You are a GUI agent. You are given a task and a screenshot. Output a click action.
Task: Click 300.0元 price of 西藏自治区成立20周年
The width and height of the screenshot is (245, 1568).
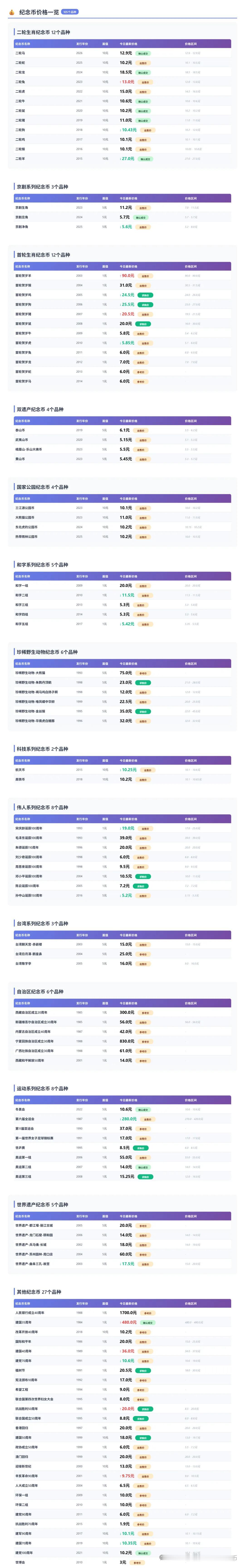click(127, 1013)
